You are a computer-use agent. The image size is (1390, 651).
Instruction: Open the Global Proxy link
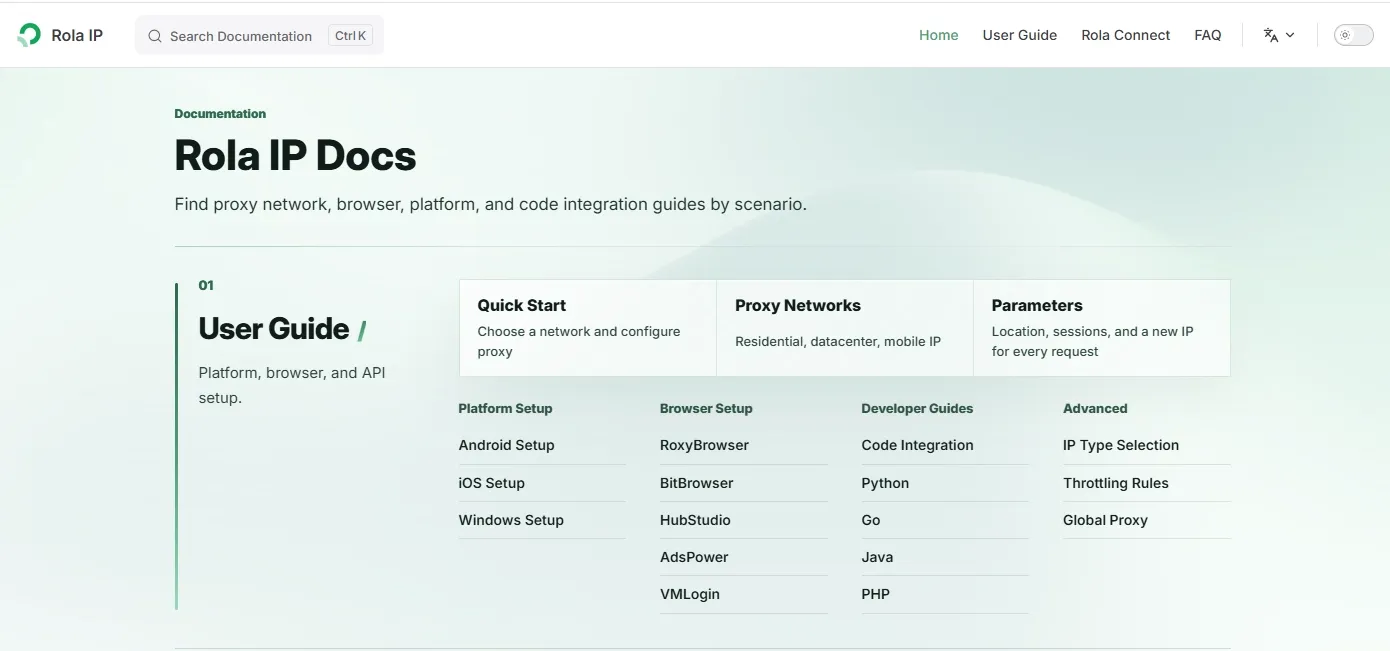pyautogui.click(x=1105, y=520)
